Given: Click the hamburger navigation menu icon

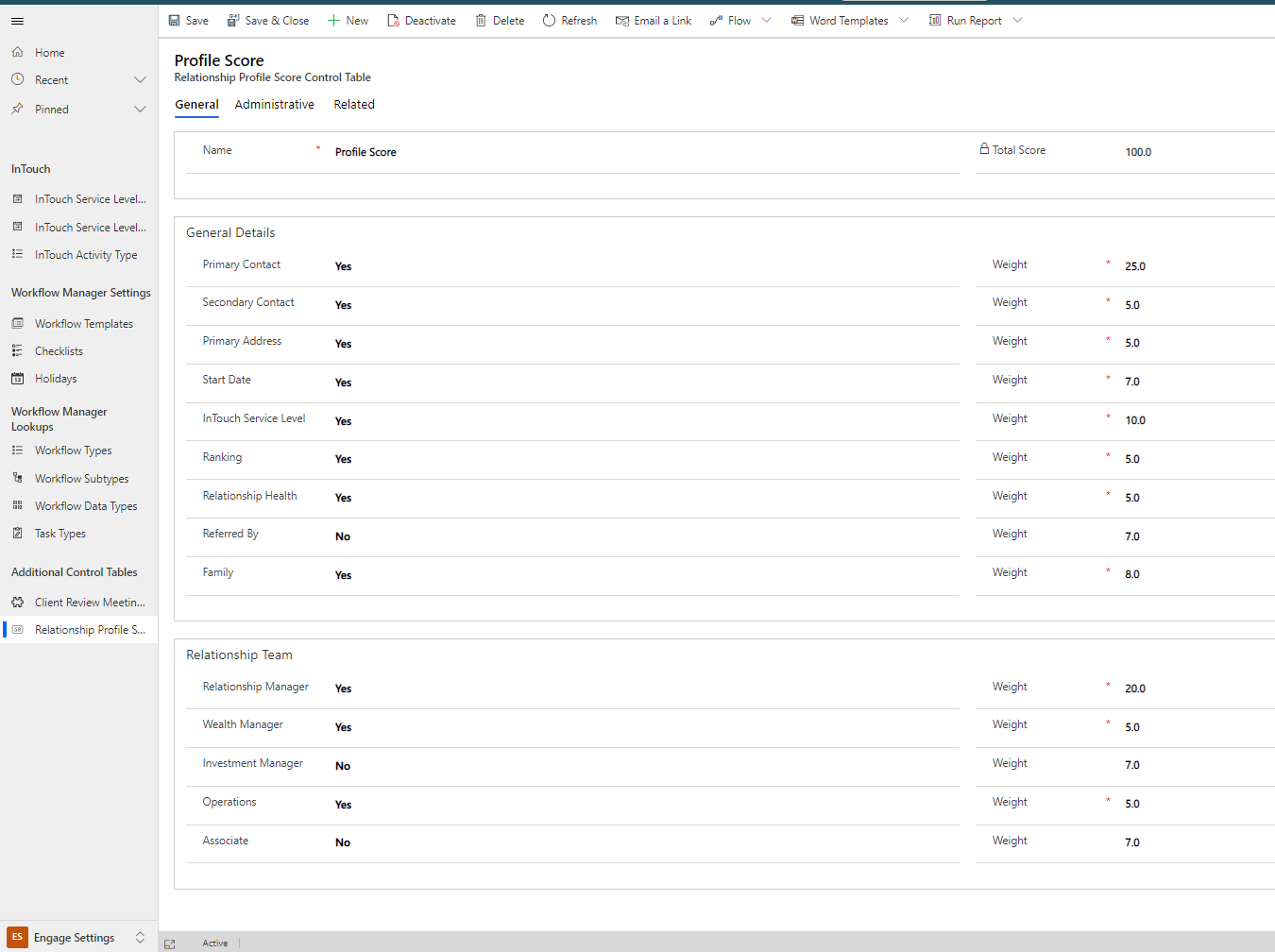Looking at the screenshot, I should tap(17, 21).
